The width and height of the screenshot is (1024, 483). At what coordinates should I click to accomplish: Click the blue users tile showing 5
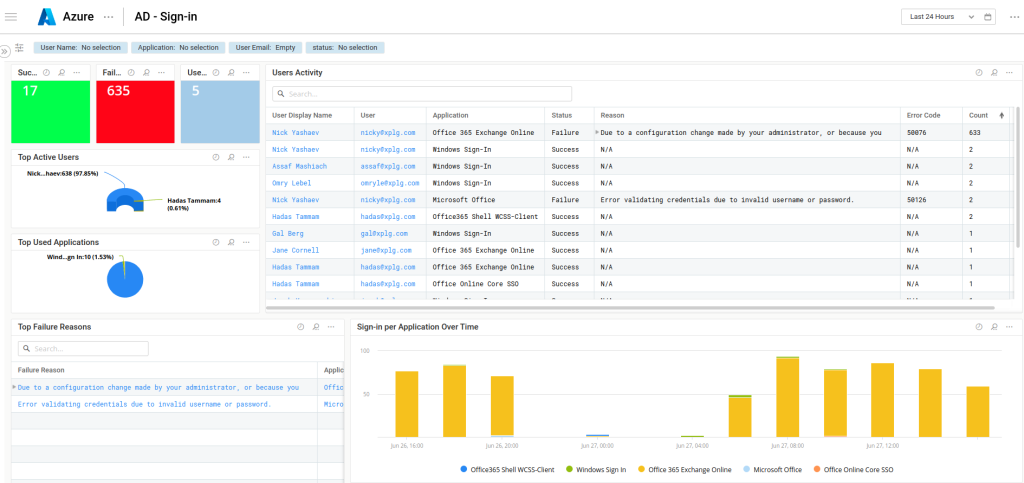219,112
